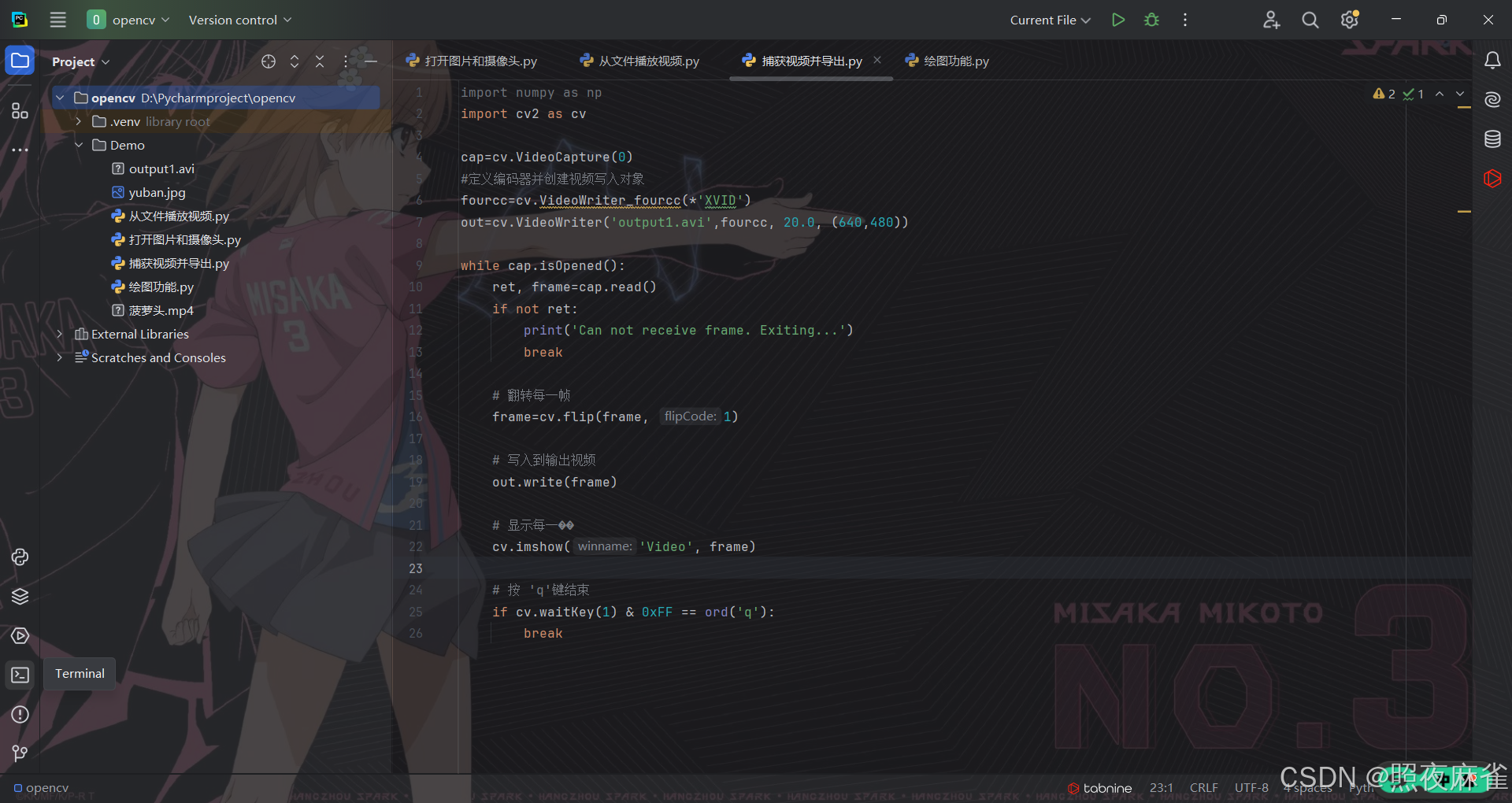The height and width of the screenshot is (803, 1512).
Task: Open more actions three-dot menu in toolbar
Action: 1184,20
